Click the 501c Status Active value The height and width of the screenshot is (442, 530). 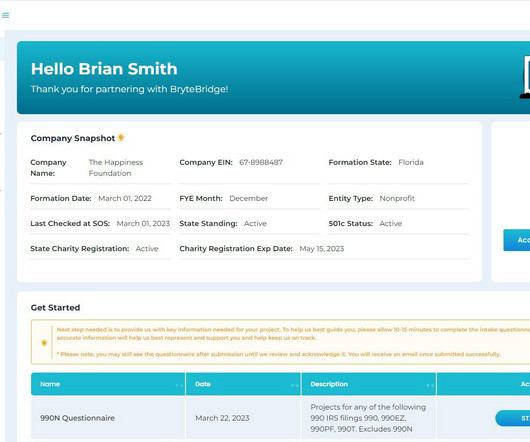[x=391, y=223]
